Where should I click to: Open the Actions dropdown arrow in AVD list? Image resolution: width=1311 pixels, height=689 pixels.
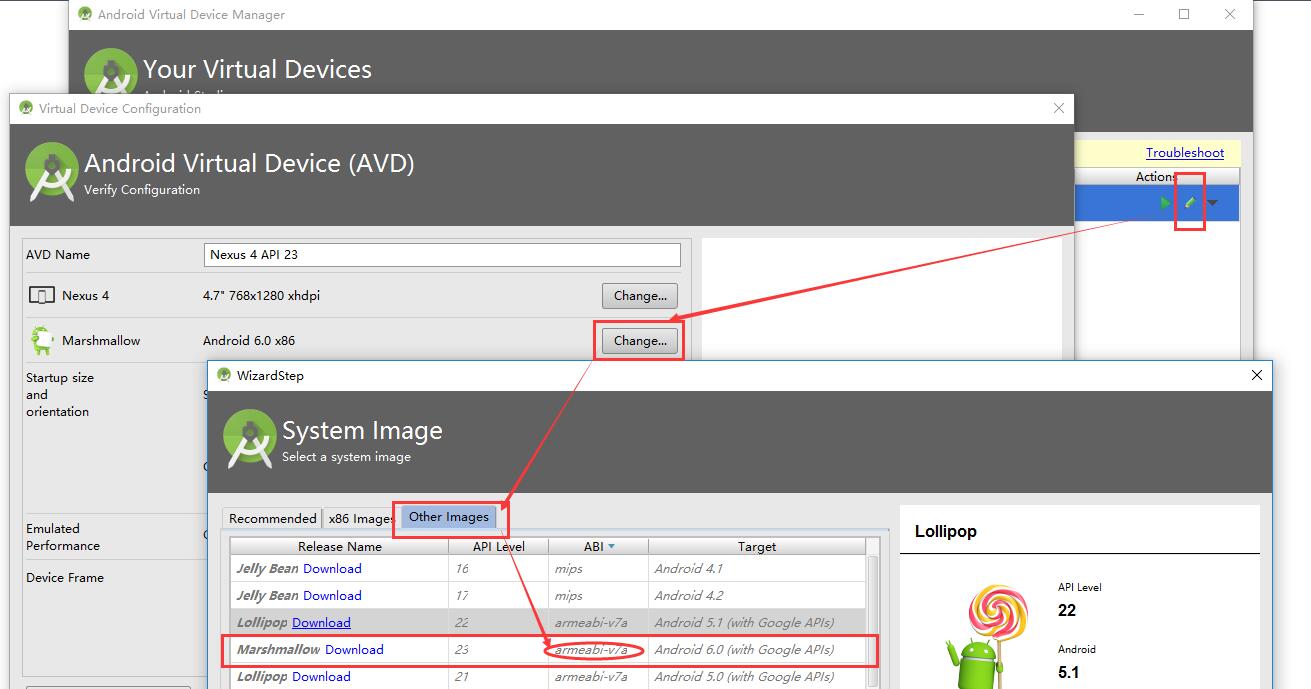click(1211, 202)
